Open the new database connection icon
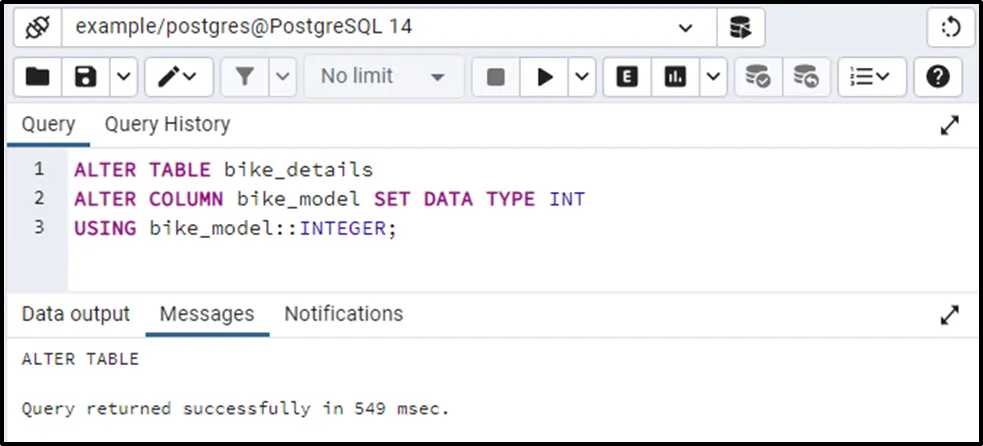983x446 pixels. point(740,28)
